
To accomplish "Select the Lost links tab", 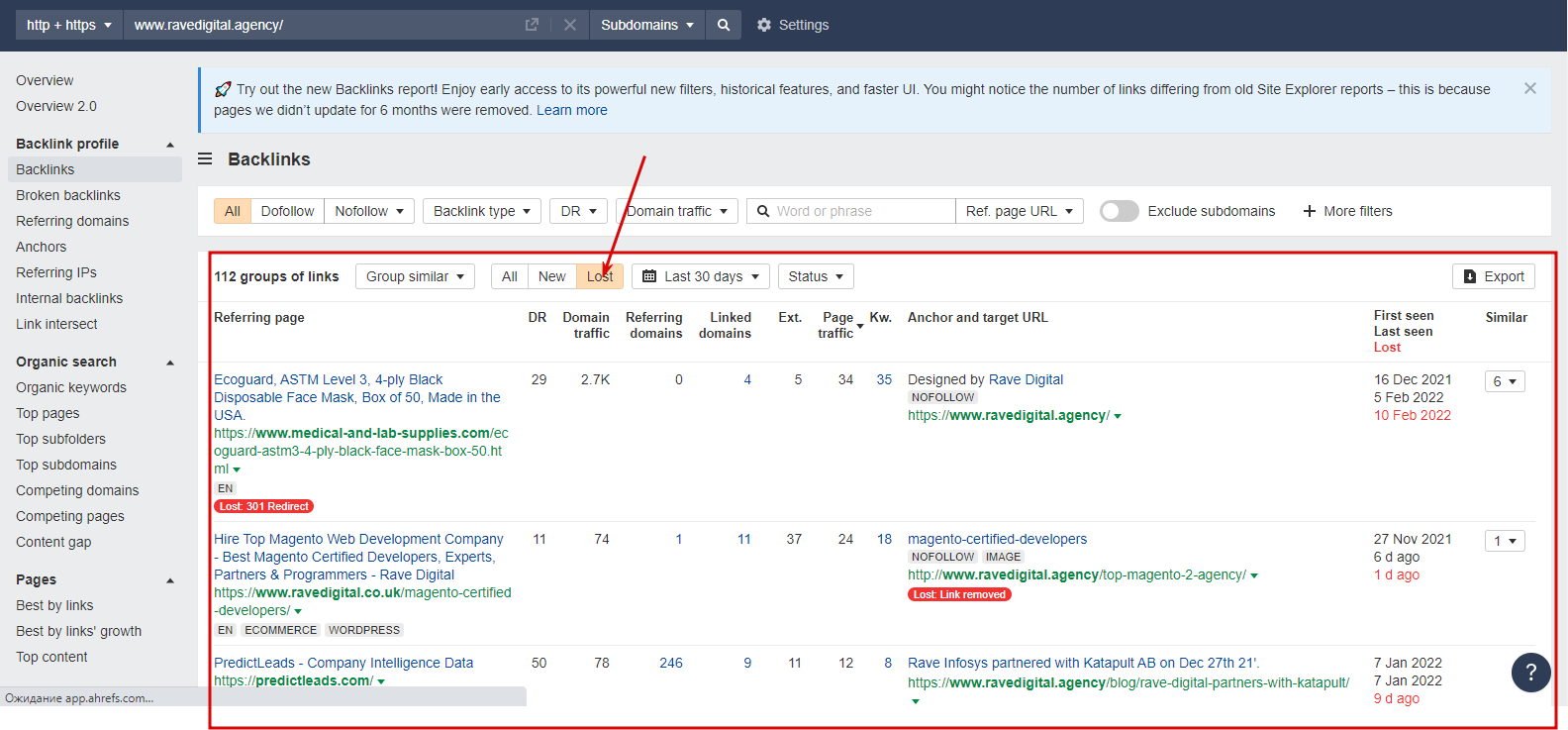I will coord(600,276).
